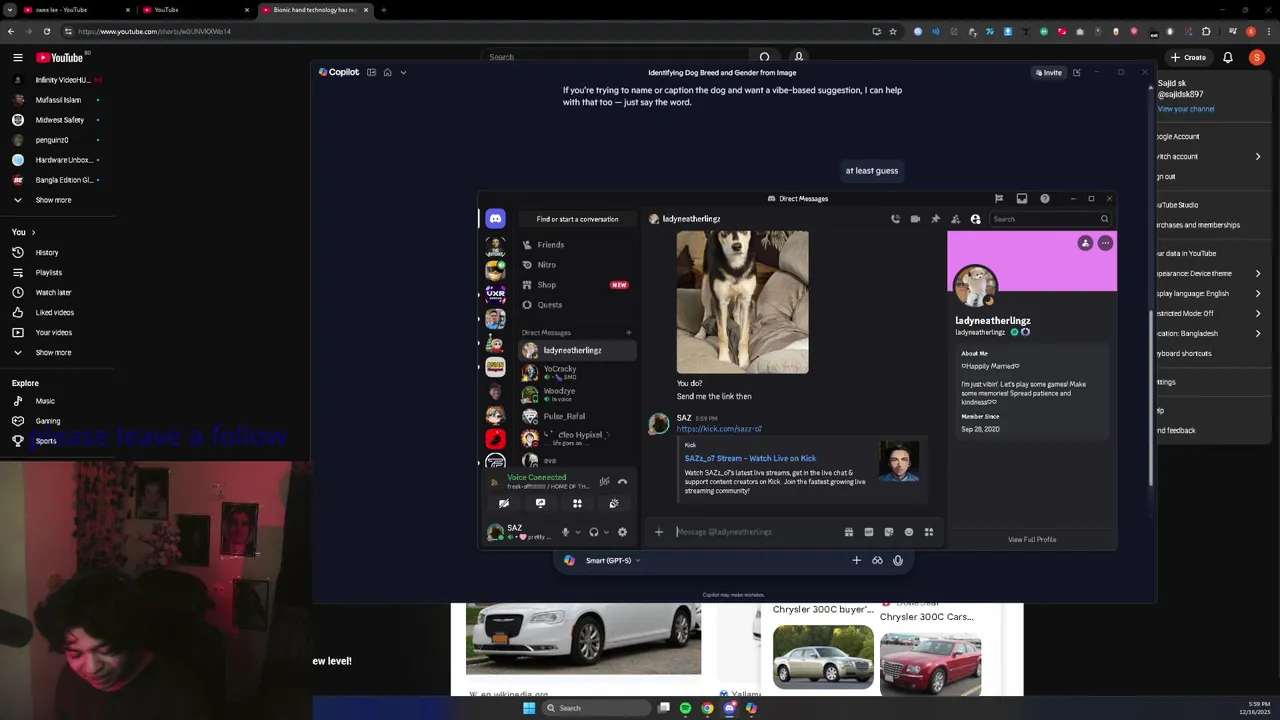Open Friends in Discord sidebar

click(576, 244)
